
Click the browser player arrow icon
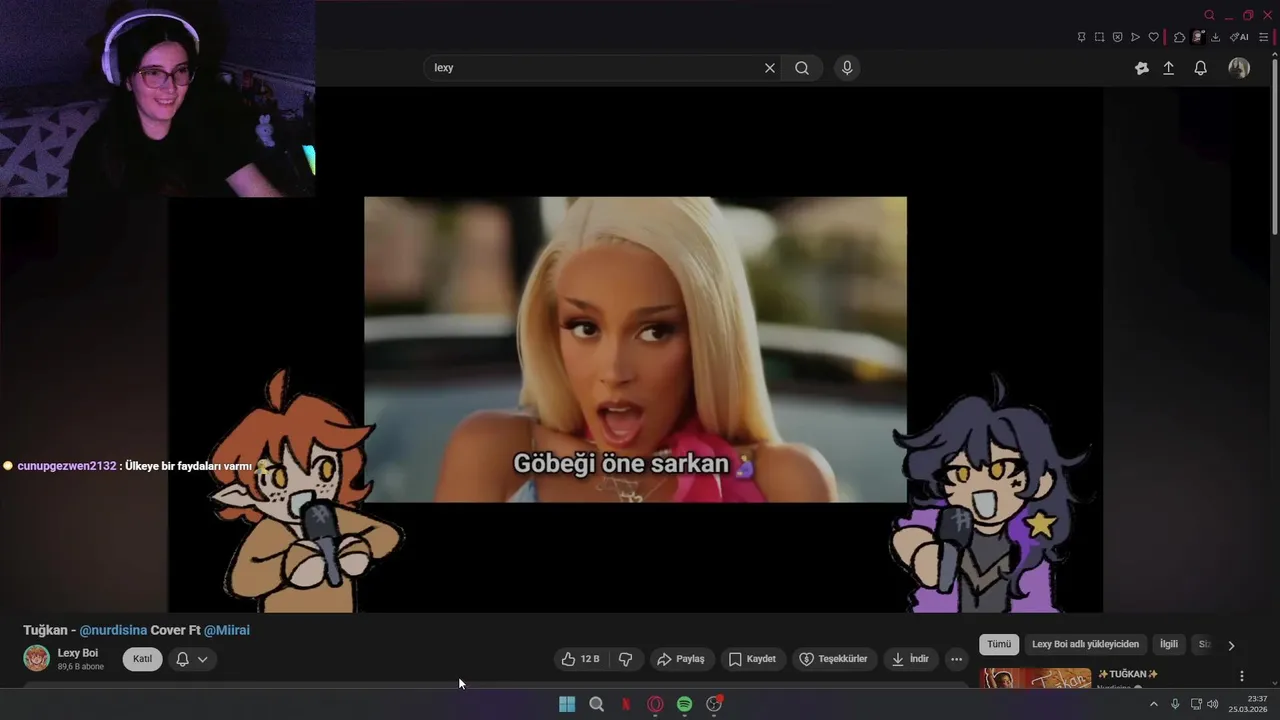tap(1135, 37)
